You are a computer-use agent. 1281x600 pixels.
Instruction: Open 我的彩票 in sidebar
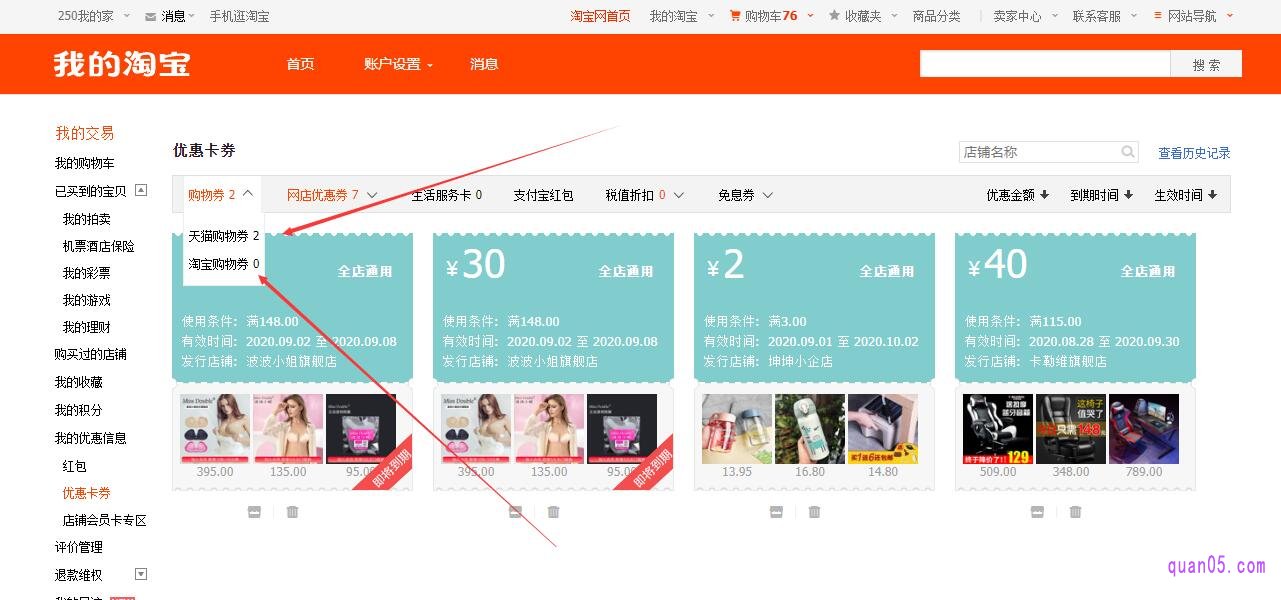tap(87, 273)
